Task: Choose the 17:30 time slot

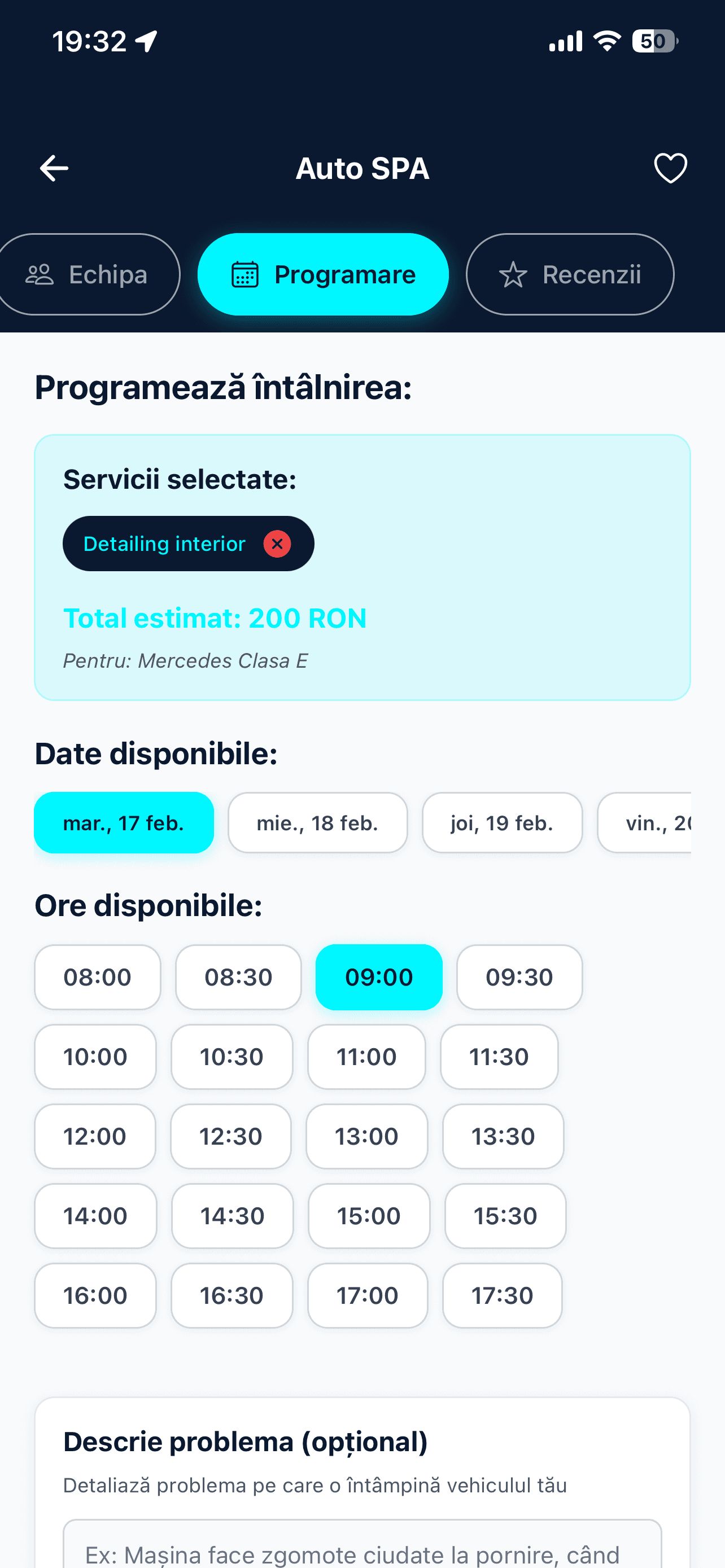Action: tap(502, 1295)
